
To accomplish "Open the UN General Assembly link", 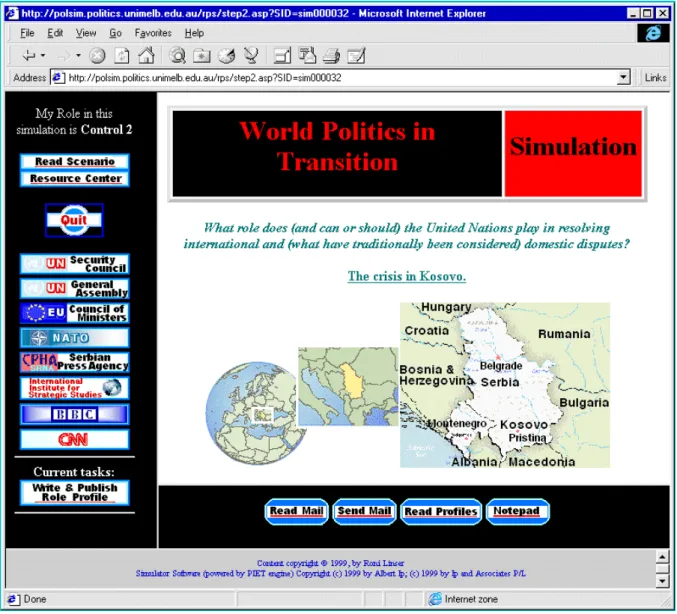I will pos(75,288).
